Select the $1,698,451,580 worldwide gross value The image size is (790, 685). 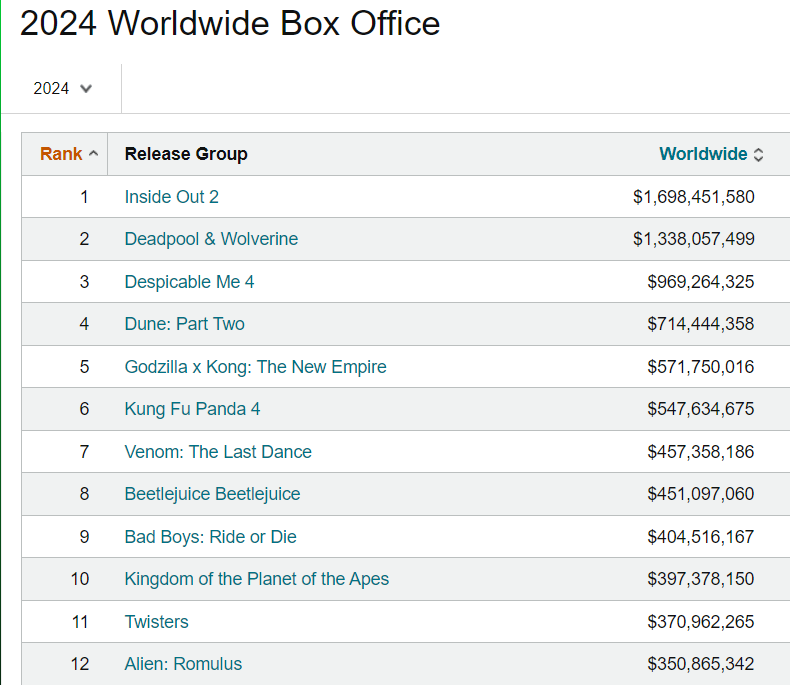click(x=694, y=197)
